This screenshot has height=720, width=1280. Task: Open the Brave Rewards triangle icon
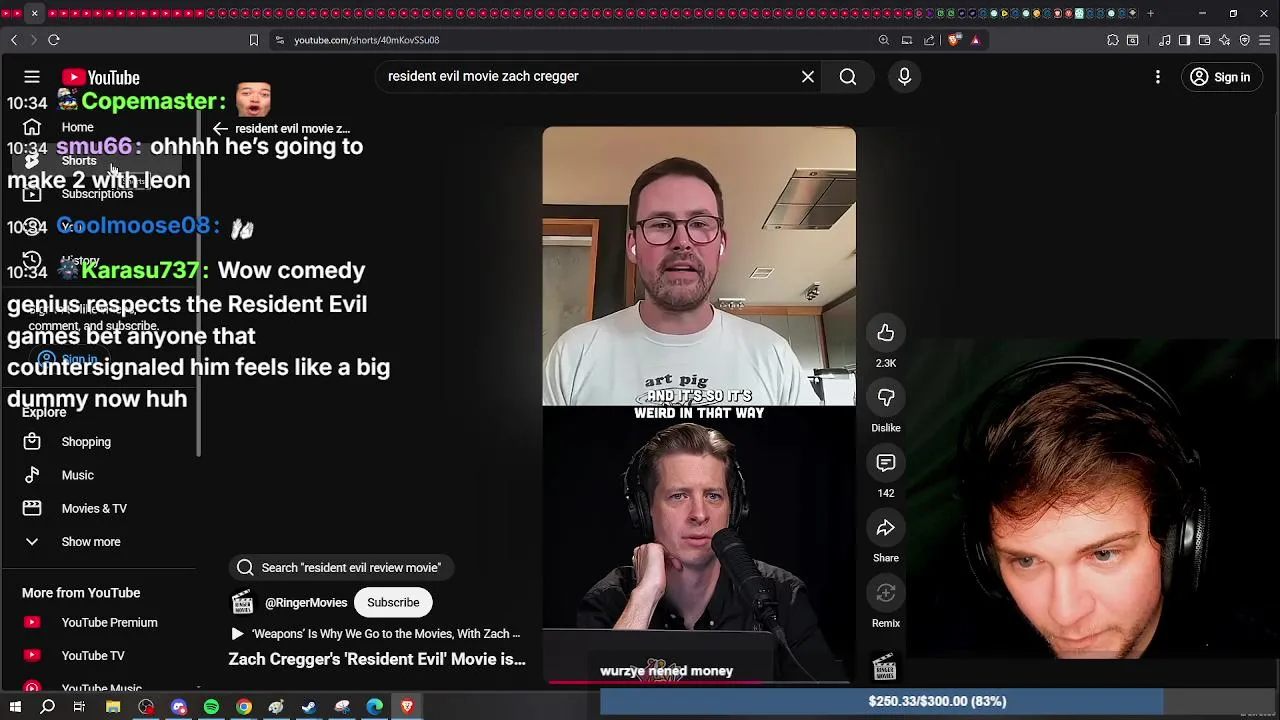[975, 40]
